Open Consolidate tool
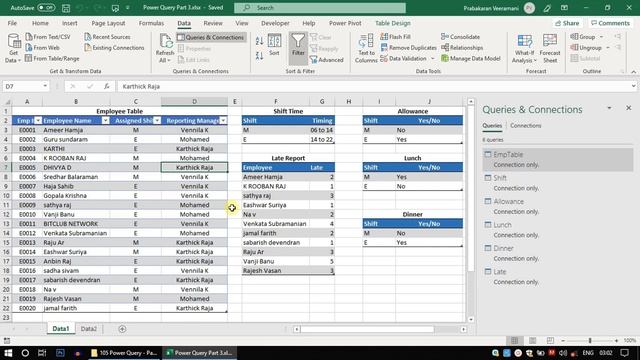This screenshot has width=640, height=360. pyautogui.click(x=460, y=37)
